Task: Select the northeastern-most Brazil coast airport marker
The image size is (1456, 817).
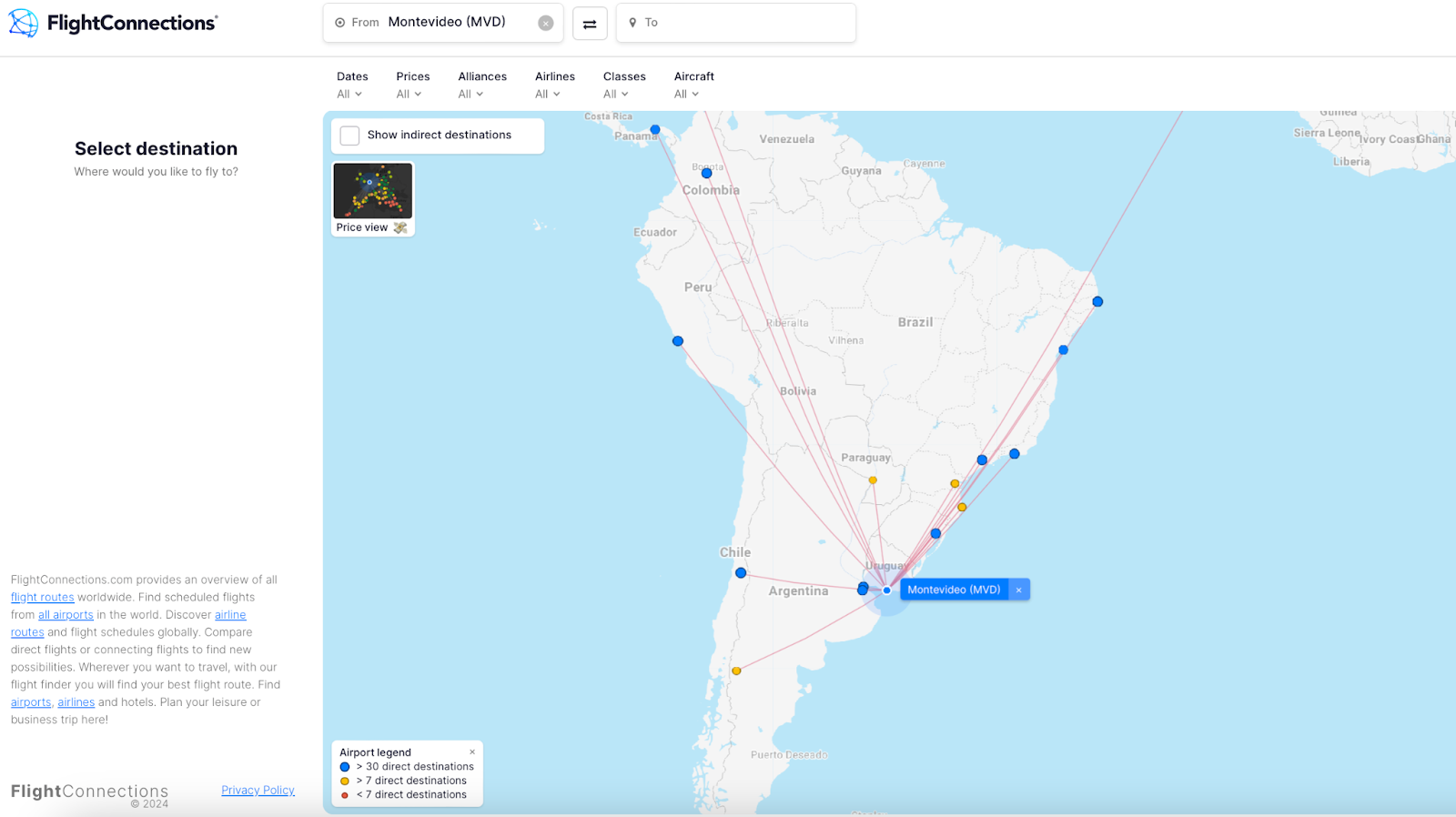Action: (x=1097, y=301)
